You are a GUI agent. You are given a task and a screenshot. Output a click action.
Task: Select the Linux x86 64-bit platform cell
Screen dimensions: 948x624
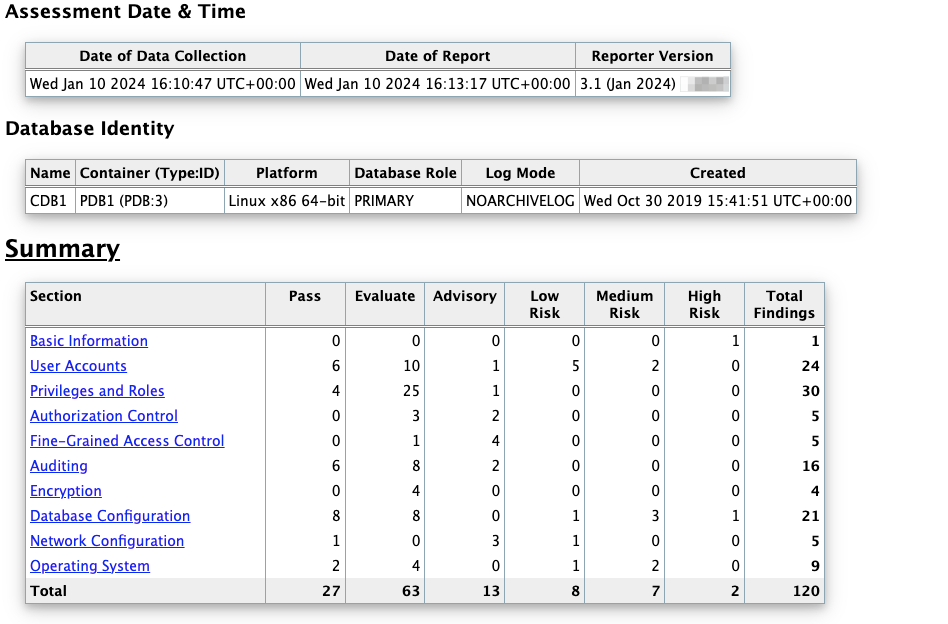[287, 201]
